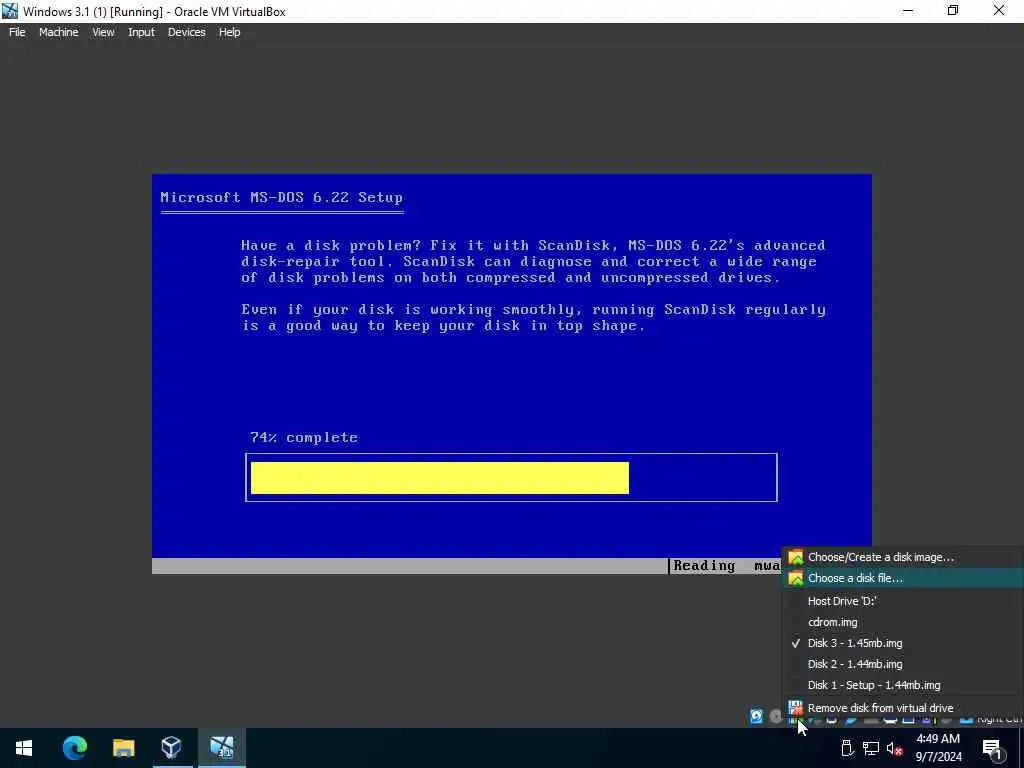Select Choose/Create a disk image entry
Viewport: 1024px width, 768px height.
coord(903,557)
